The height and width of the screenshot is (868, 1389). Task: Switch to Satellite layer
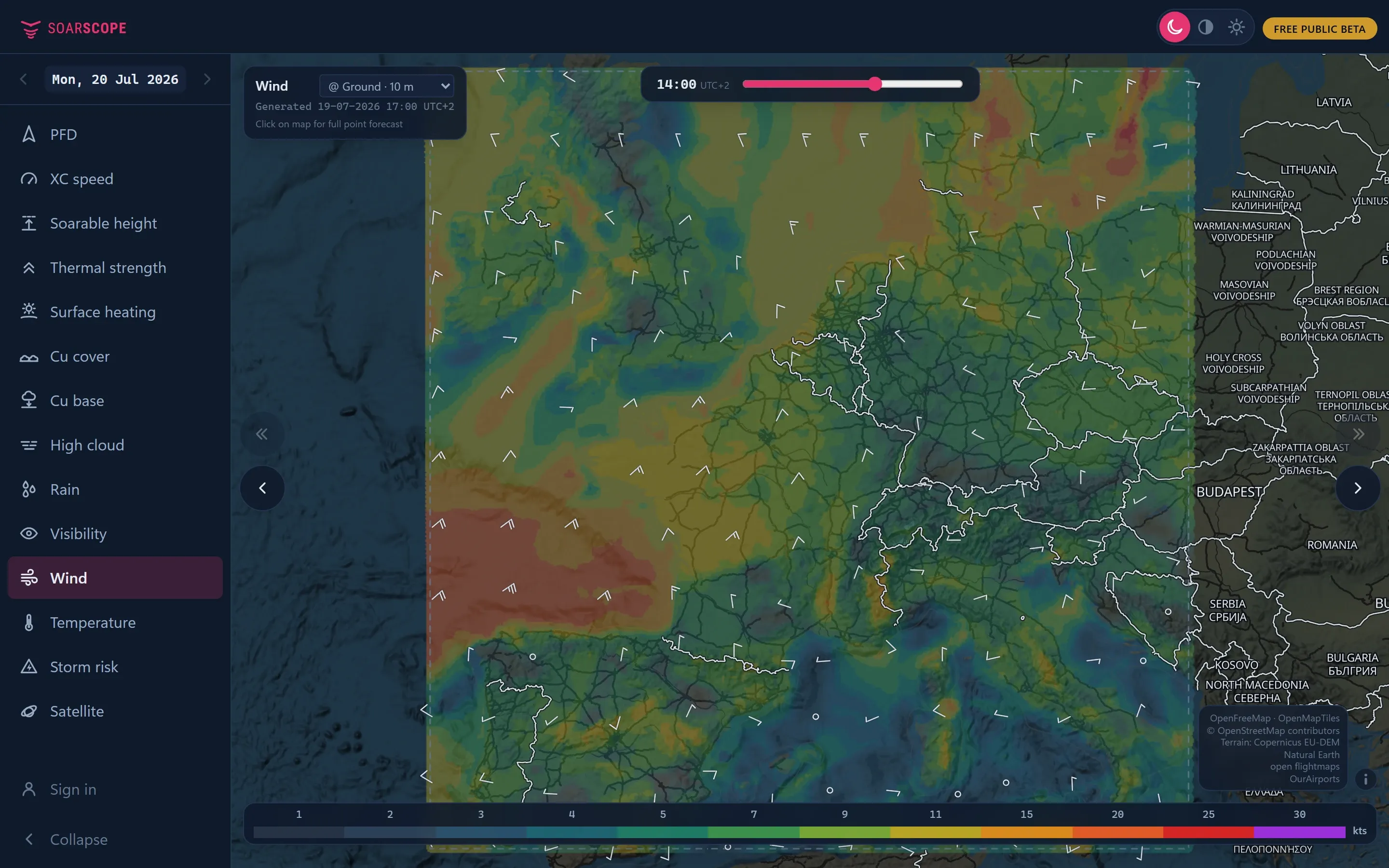point(115,711)
